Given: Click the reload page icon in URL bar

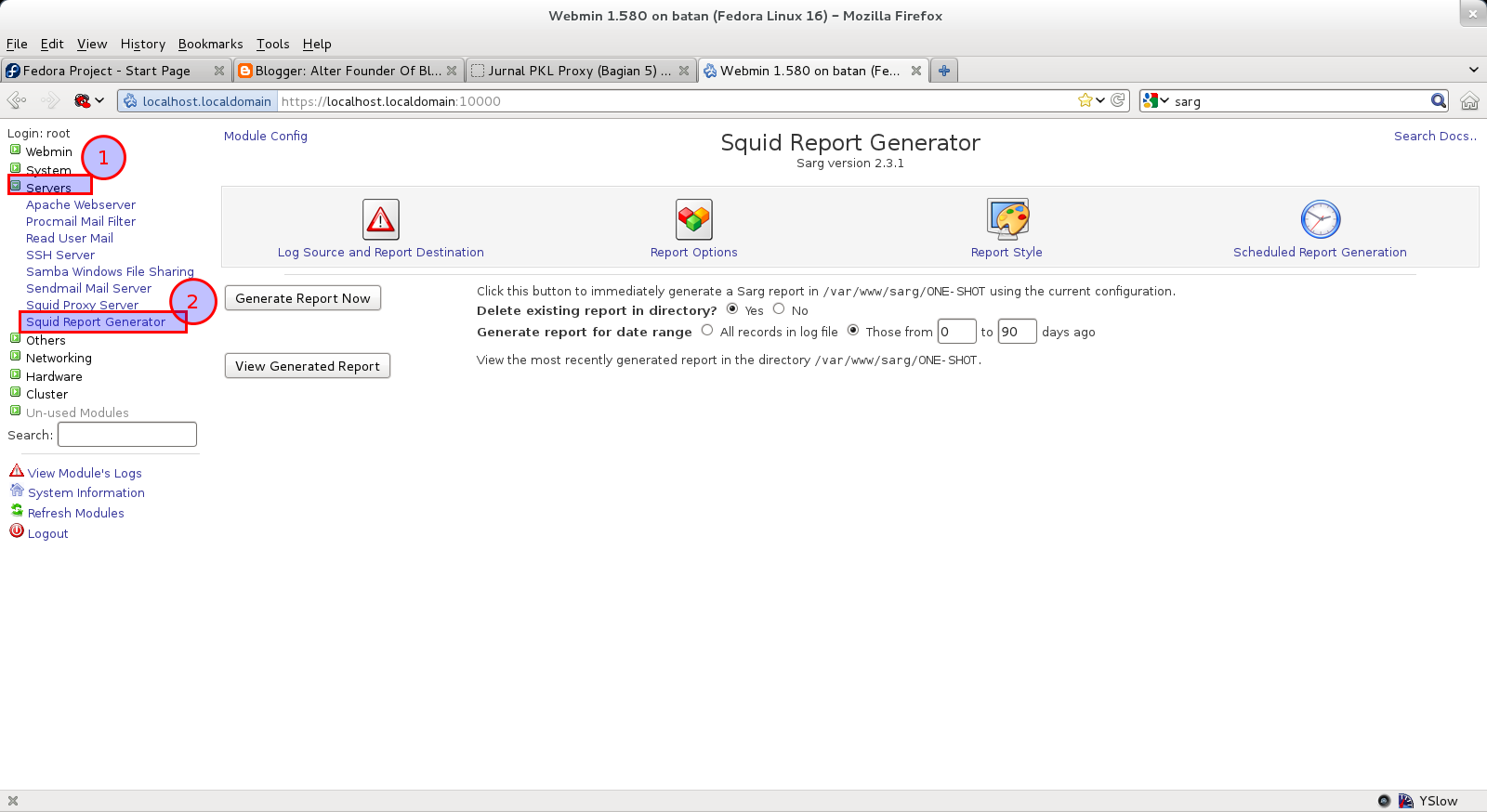Looking at the screenshot, I should coord(1118,100).
